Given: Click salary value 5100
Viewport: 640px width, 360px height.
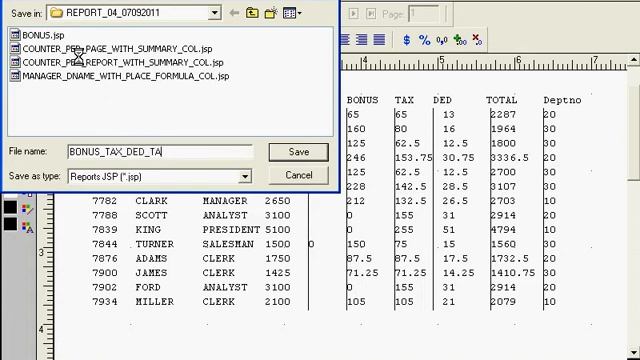Looking at the screenshot, I should (278, 229).
